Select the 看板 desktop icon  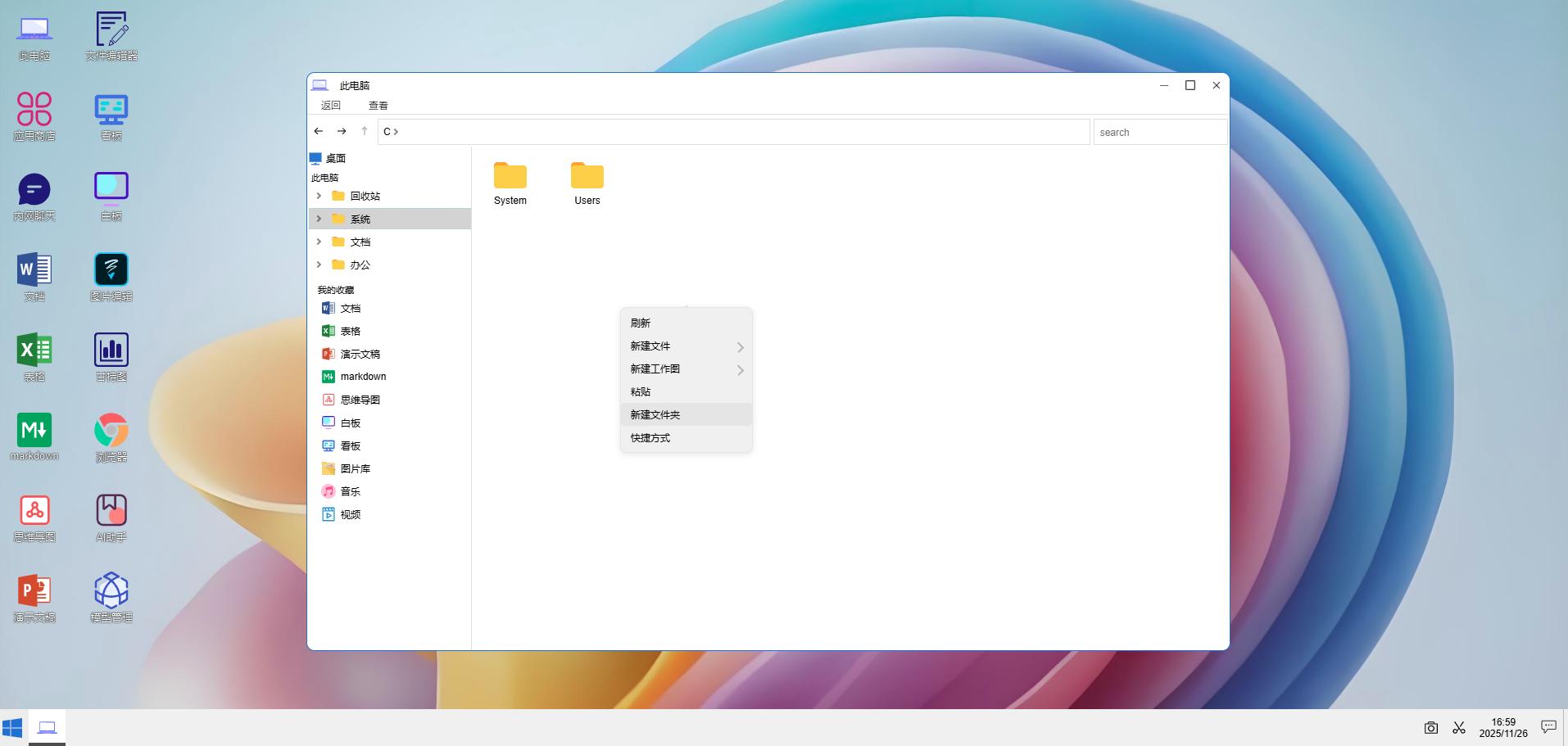click(111, 116)
